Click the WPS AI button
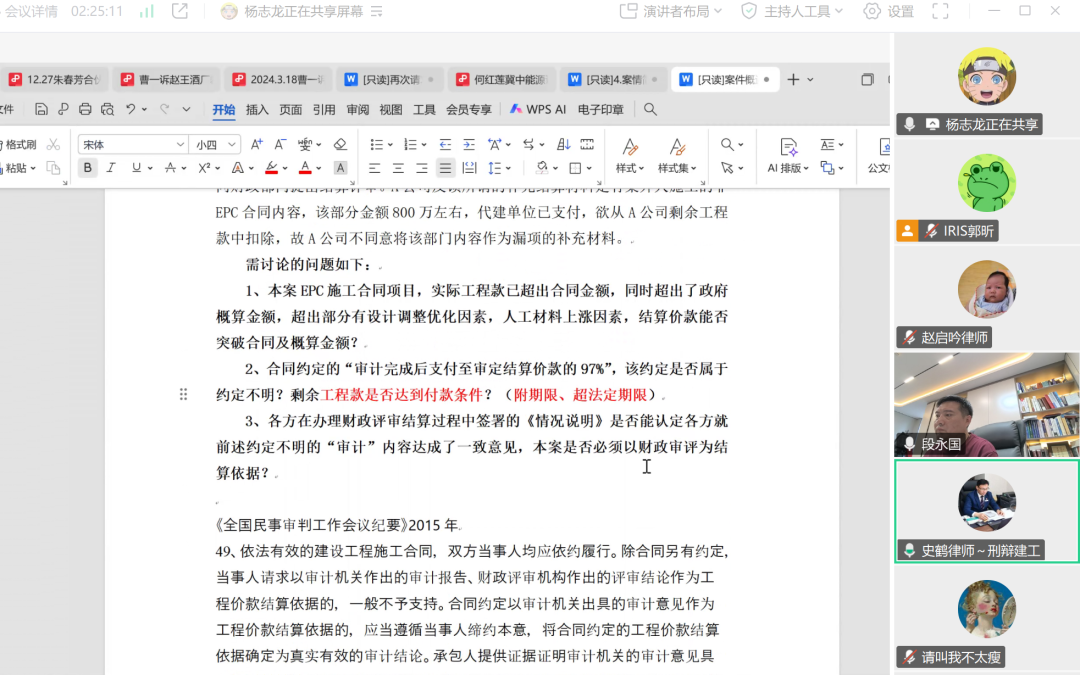 537,109
